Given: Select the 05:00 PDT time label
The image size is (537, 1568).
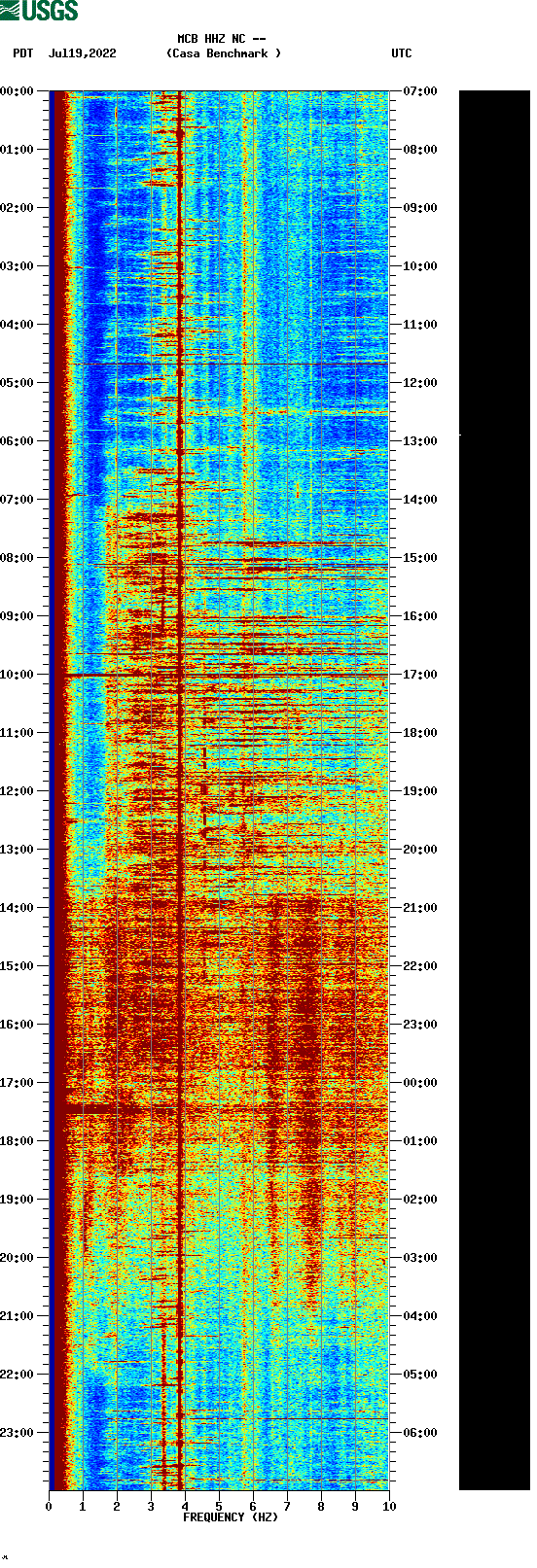Looking at the screenshot, I should click(x=18, y=383).
